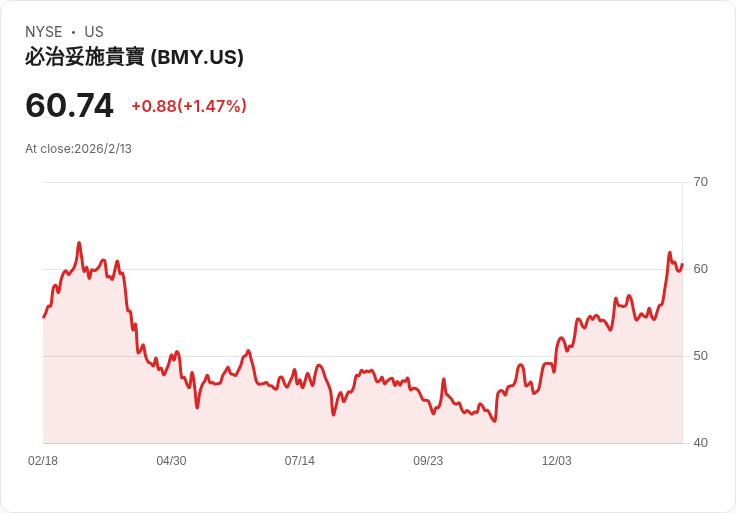Click the chart's highest peak near March
This screenshot has height=513, width=736.
(x=79, y=243)
